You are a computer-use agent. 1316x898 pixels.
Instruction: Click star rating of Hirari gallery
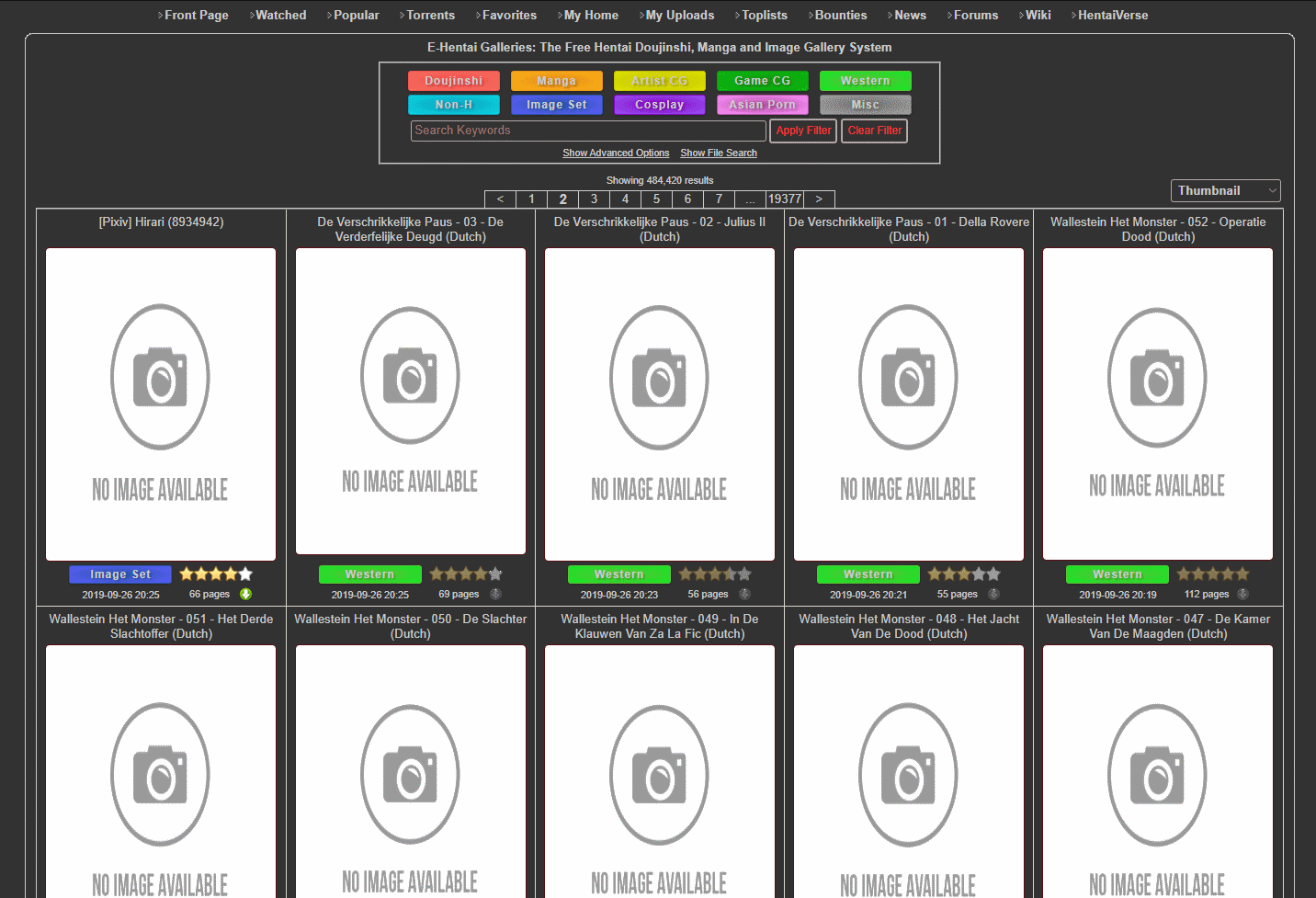[x=216, y=574]
